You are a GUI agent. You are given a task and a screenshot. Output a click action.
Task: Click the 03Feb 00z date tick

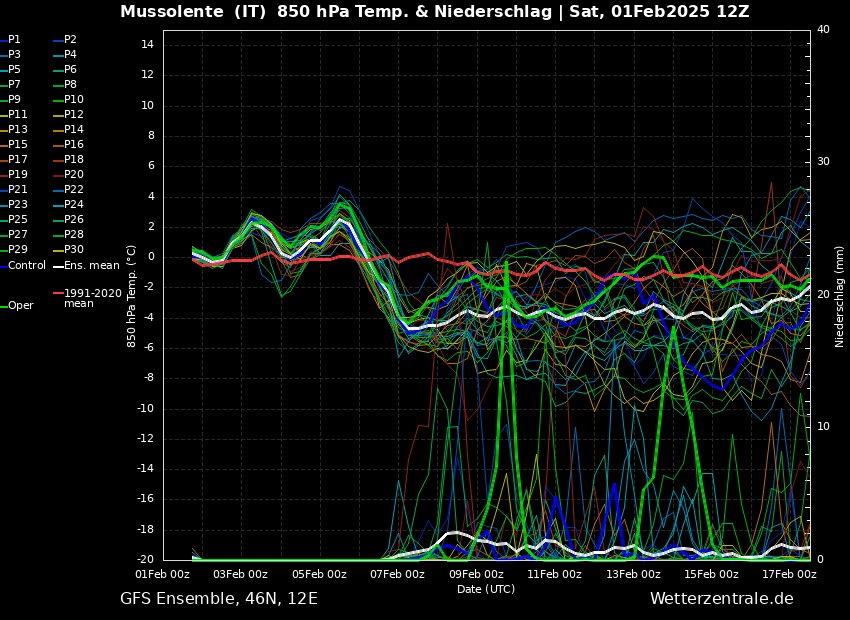pyautogui.click(x=241, y=574)
